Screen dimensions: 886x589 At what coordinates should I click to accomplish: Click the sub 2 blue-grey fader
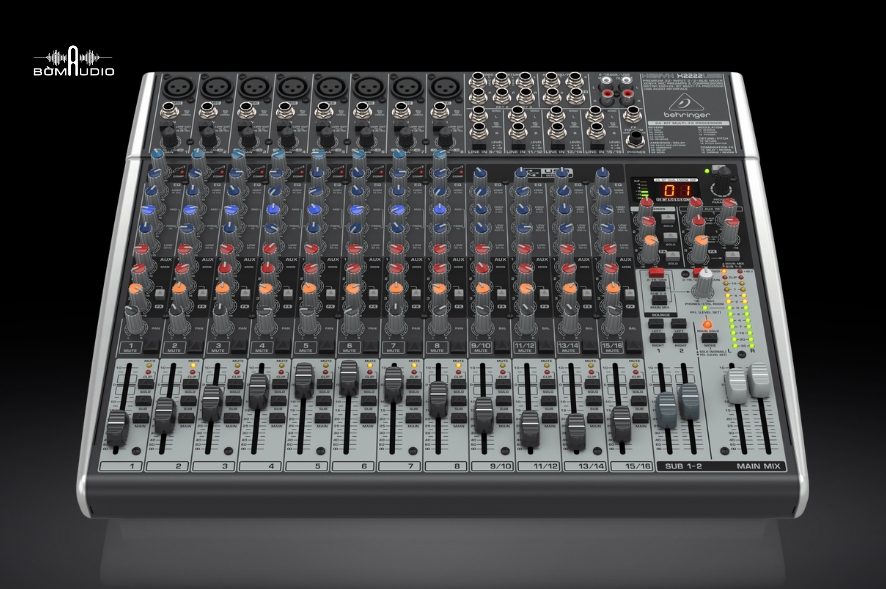689,401
